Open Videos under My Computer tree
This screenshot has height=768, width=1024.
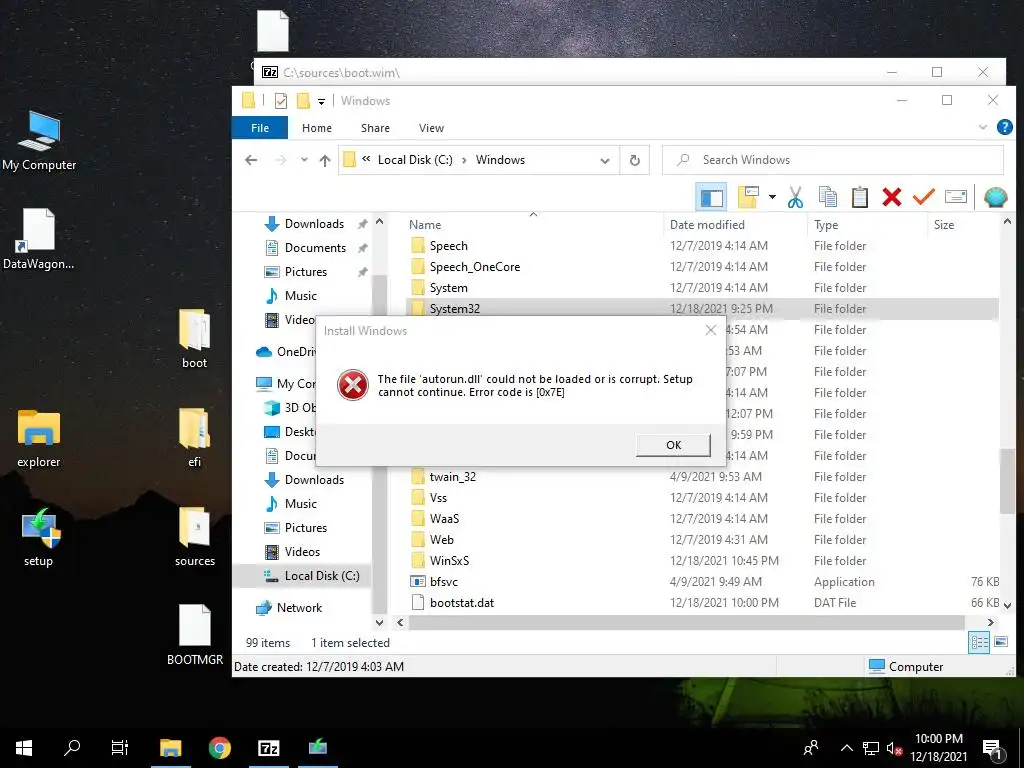coord(302,552)
